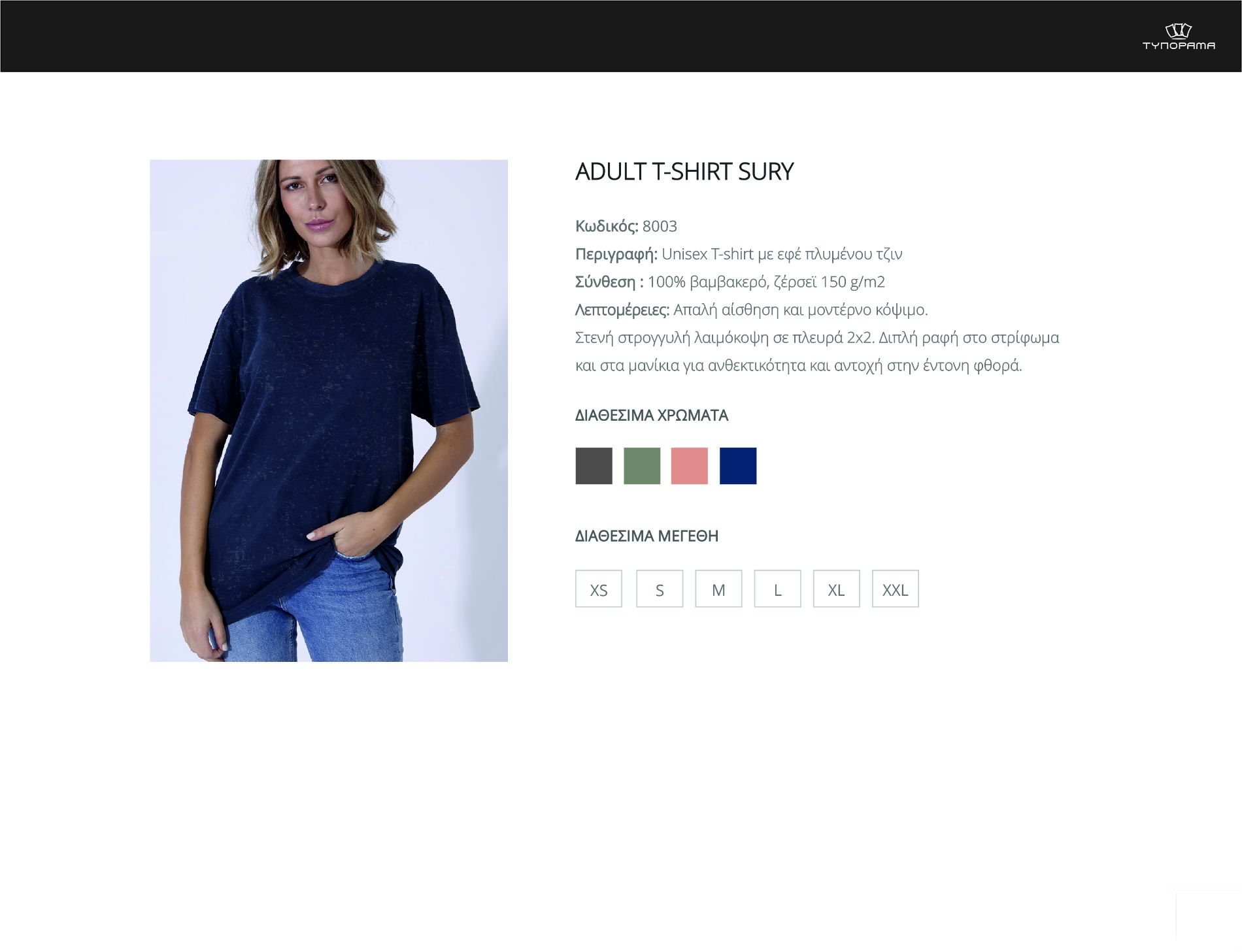
Task: Click the ΔΙΑΘΕΣΙΜΑ ΜΕΓΕΘΗ heading
Action: 646,536
